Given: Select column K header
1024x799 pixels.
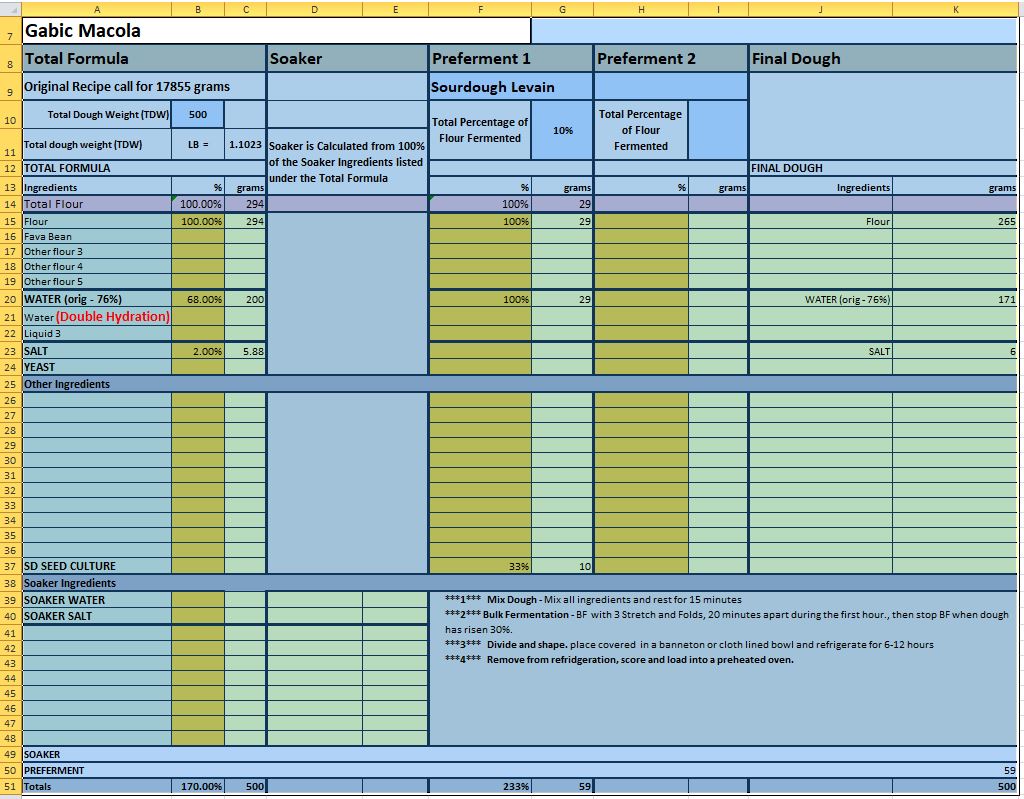Looking at the screenshot, I should 955,8.
